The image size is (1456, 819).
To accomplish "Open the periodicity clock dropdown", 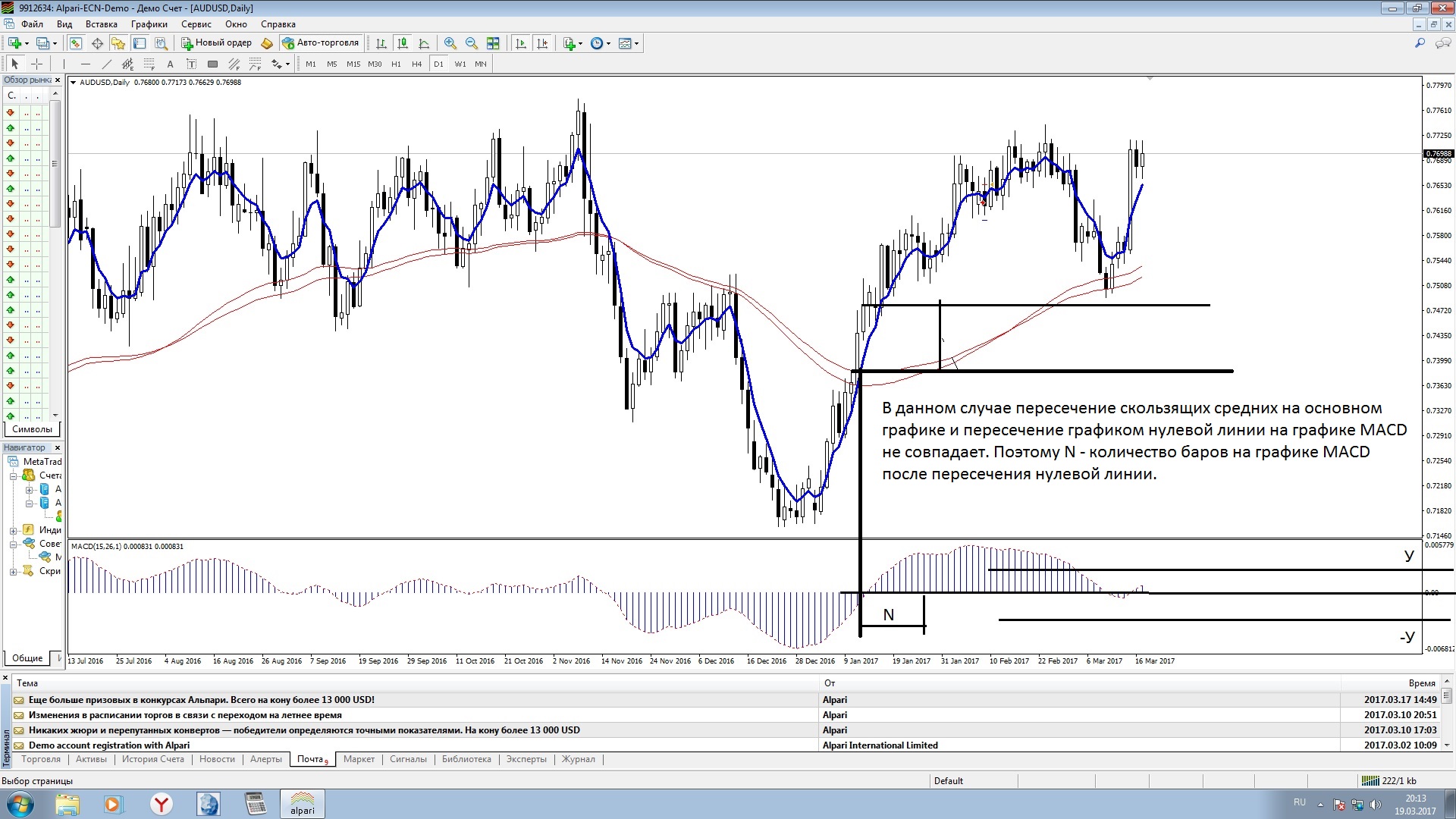I will 601,43.
